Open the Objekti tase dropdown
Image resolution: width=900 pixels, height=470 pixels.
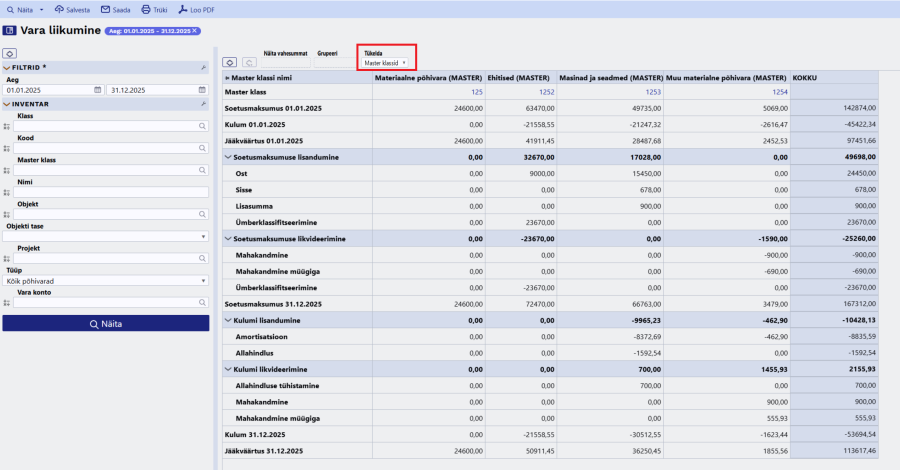[106, 236]
